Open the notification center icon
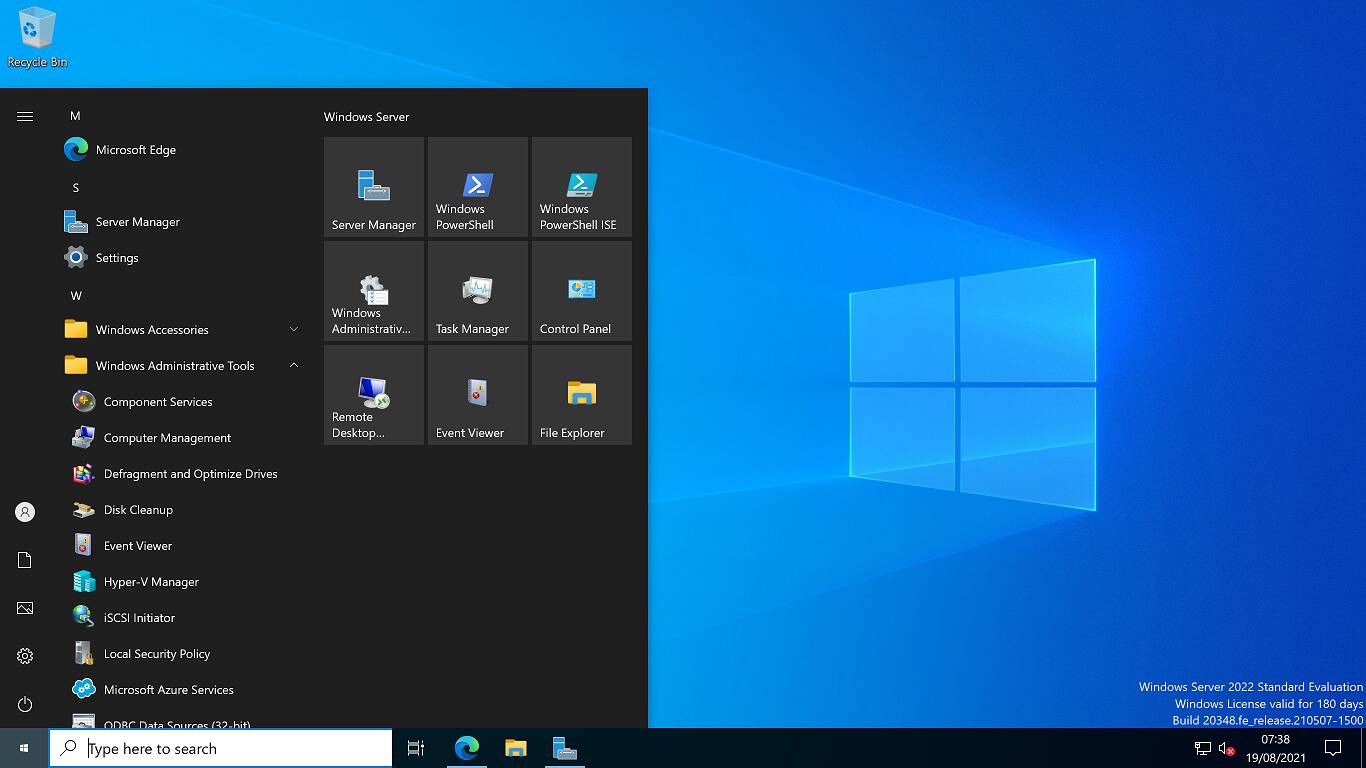This screenshot has width=1366, height=768. 1333,748
